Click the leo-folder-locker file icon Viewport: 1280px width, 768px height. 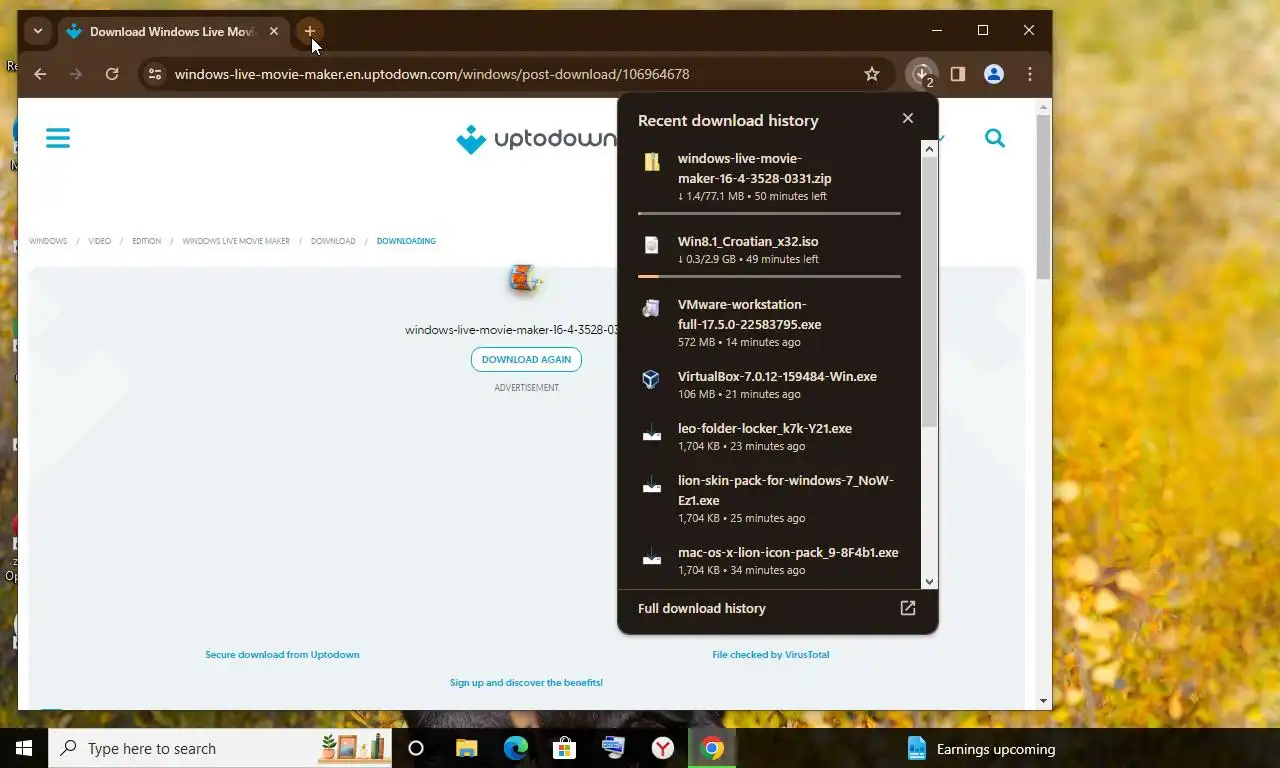pos(652,432)
